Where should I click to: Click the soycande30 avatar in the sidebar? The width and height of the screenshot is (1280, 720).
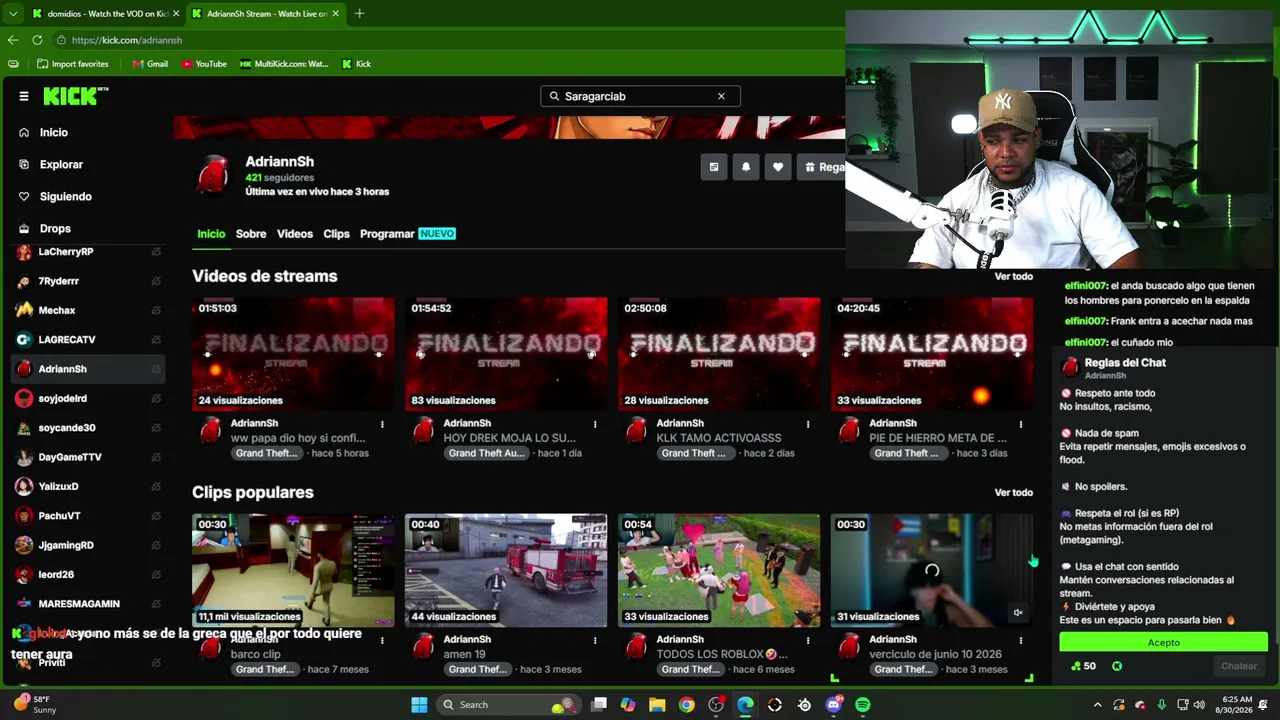24,428
